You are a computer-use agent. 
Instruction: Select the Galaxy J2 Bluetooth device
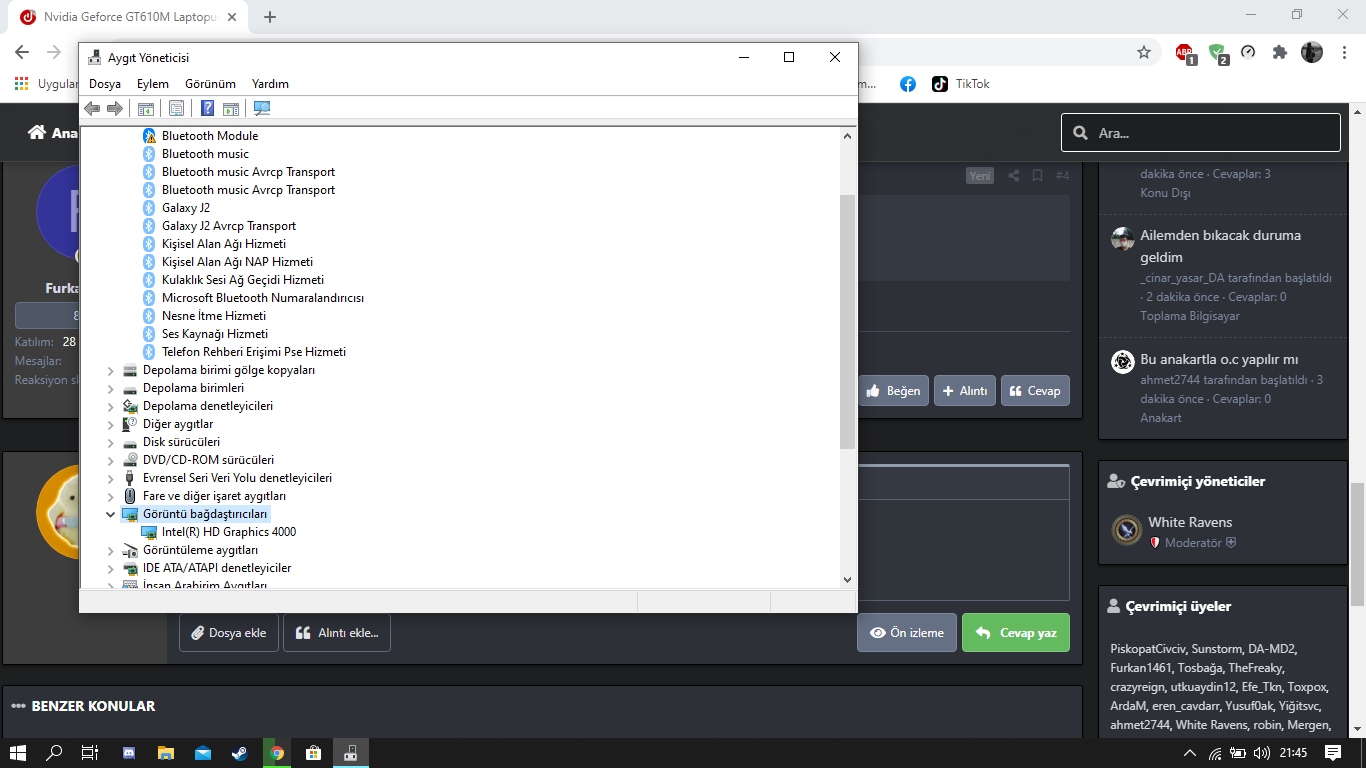pos(185,208)
